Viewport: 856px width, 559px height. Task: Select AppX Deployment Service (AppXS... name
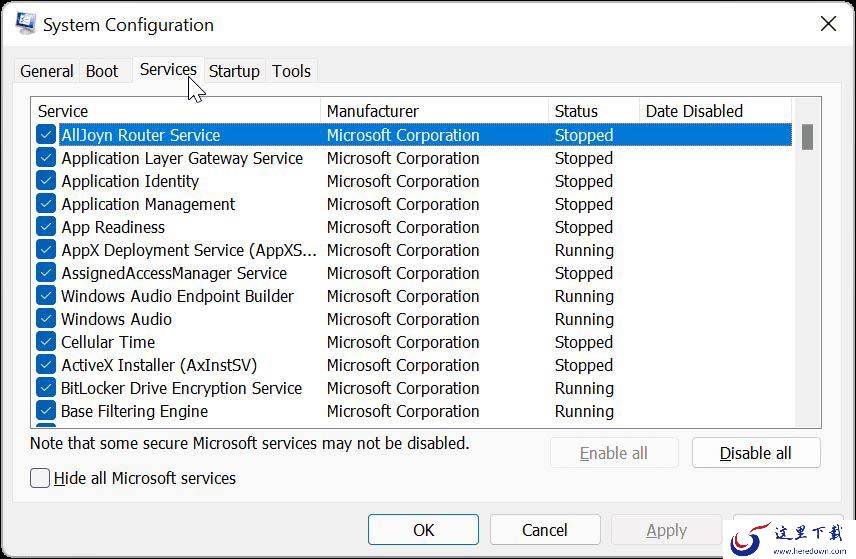189,249
